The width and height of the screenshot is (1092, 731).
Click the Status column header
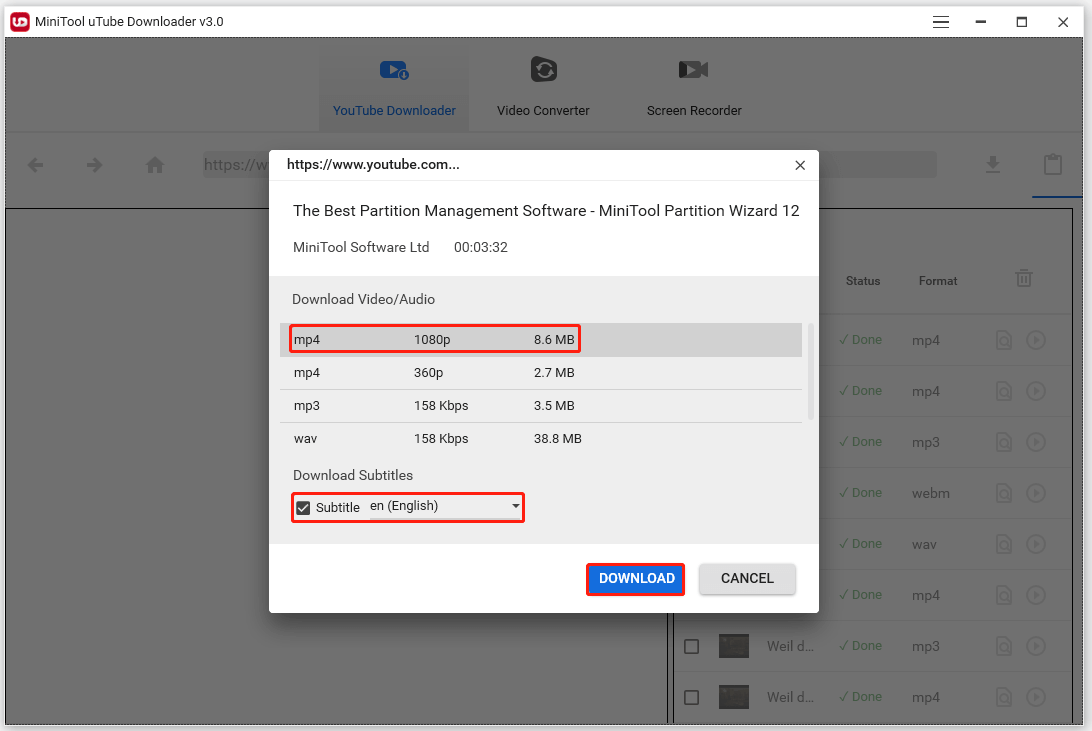[x=863, y=281]
